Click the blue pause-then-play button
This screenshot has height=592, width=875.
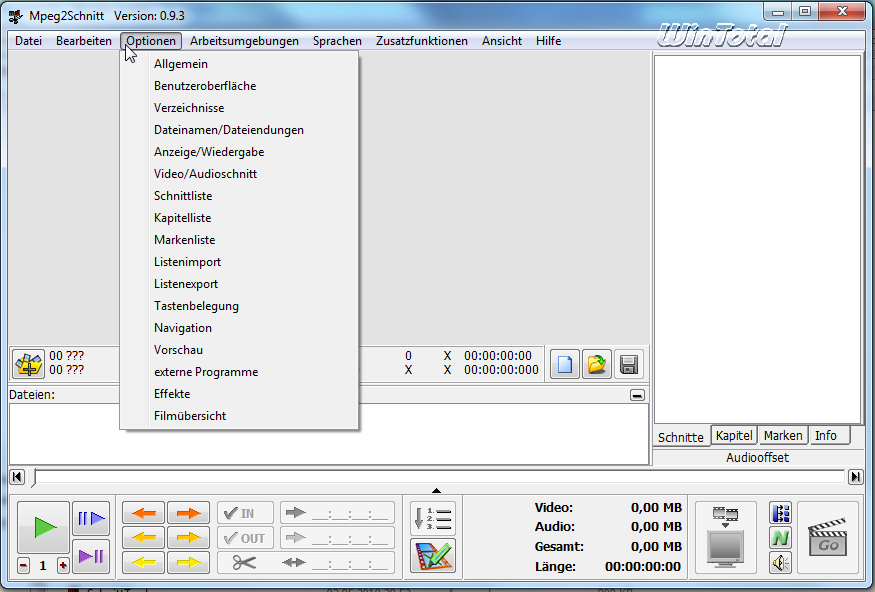coord(91,518)
